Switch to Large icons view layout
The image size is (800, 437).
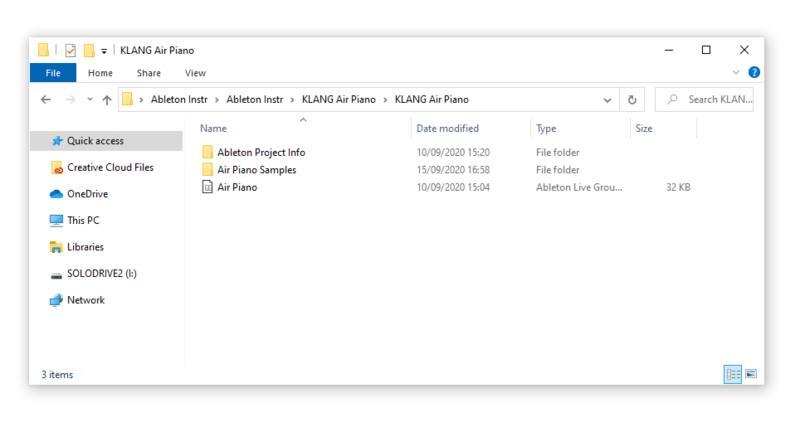point(751,374)
